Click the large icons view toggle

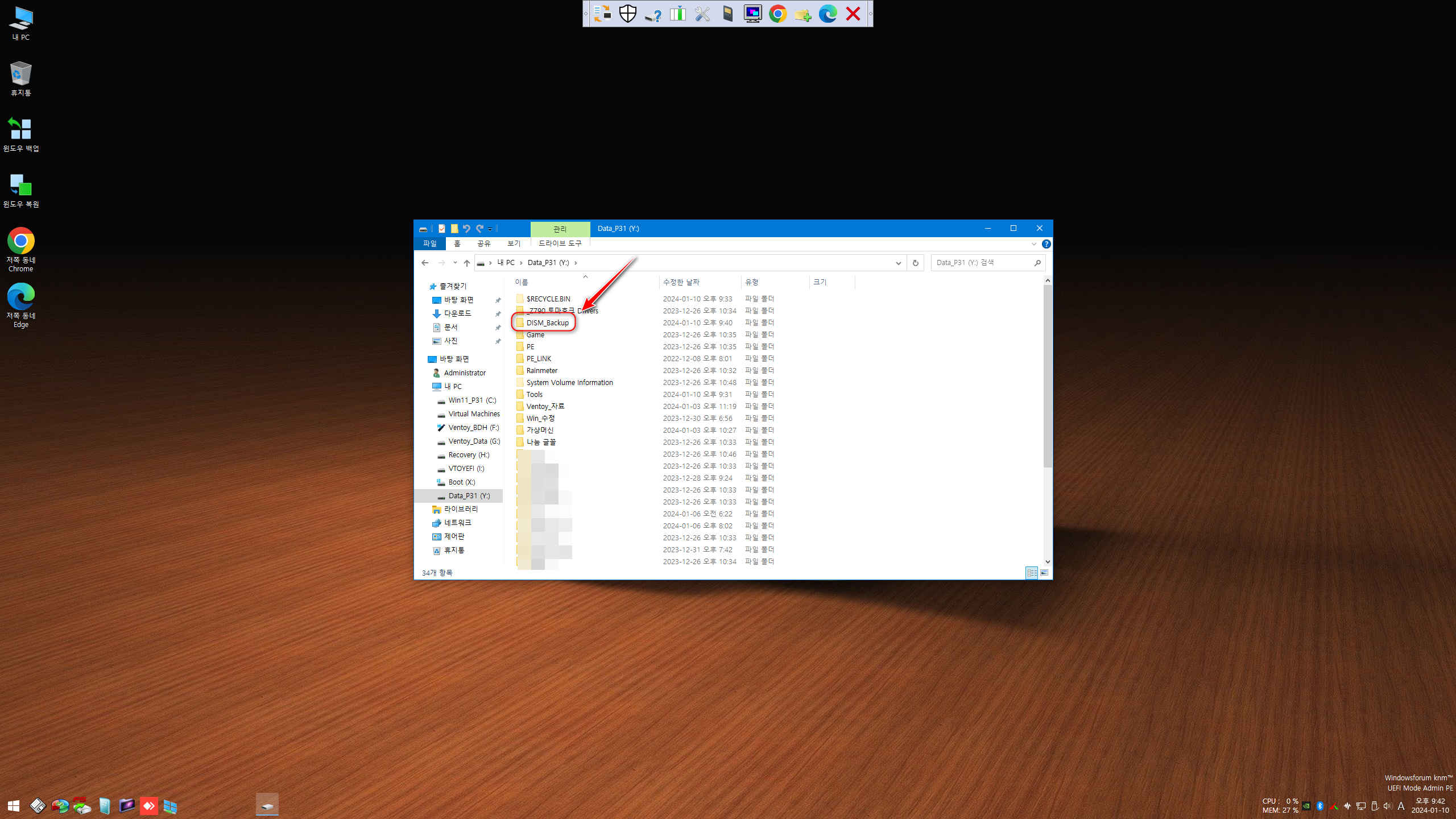click(x=1044, y=572)
